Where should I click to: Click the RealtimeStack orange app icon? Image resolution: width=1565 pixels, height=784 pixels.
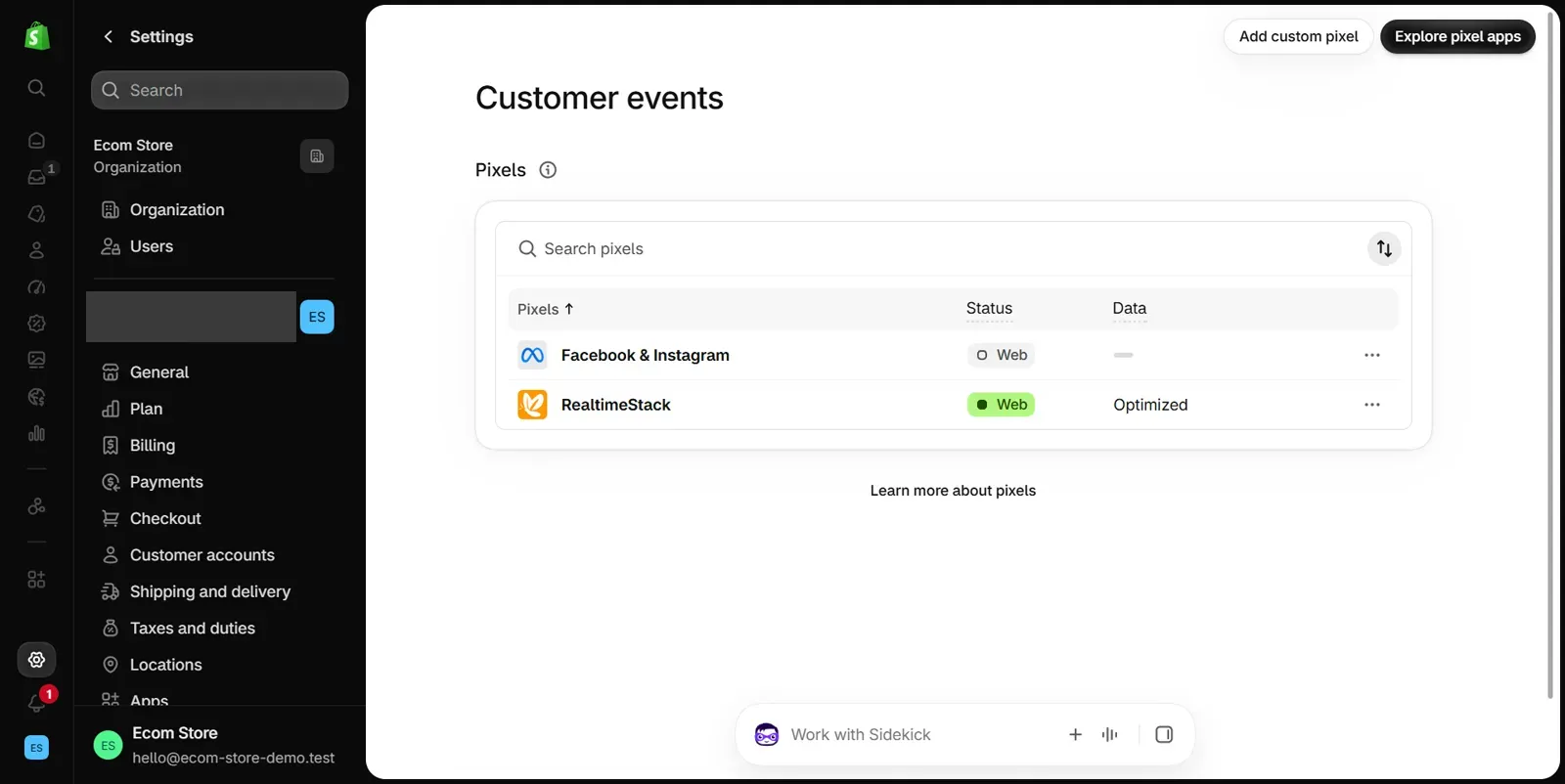(x=532, y=405)
